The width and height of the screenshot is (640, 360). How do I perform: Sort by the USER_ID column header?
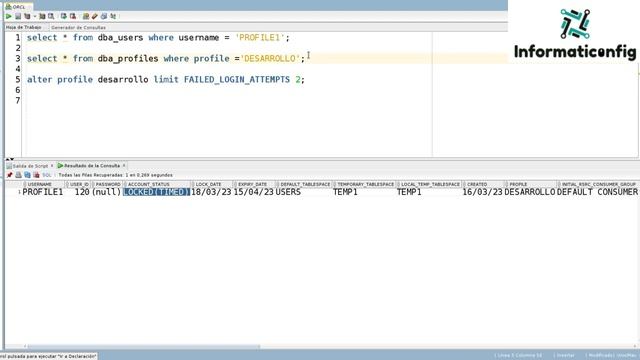tap(78, 184)
